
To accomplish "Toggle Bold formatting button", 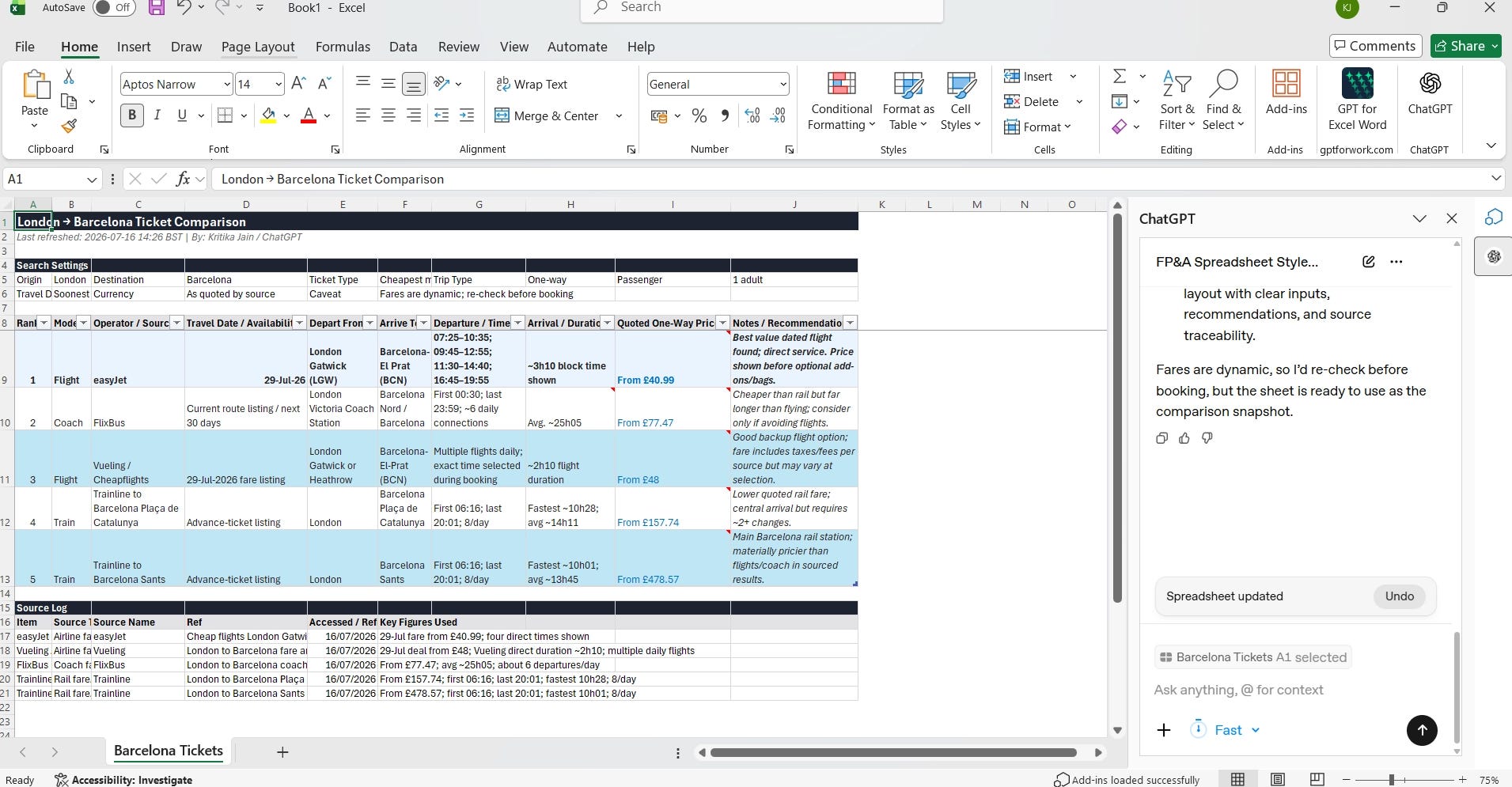I will click(x=132, y=115).
